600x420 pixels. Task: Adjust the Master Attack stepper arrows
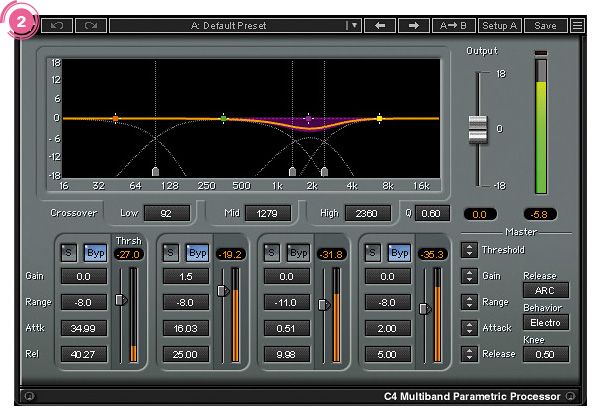click(x=469, y=328)
